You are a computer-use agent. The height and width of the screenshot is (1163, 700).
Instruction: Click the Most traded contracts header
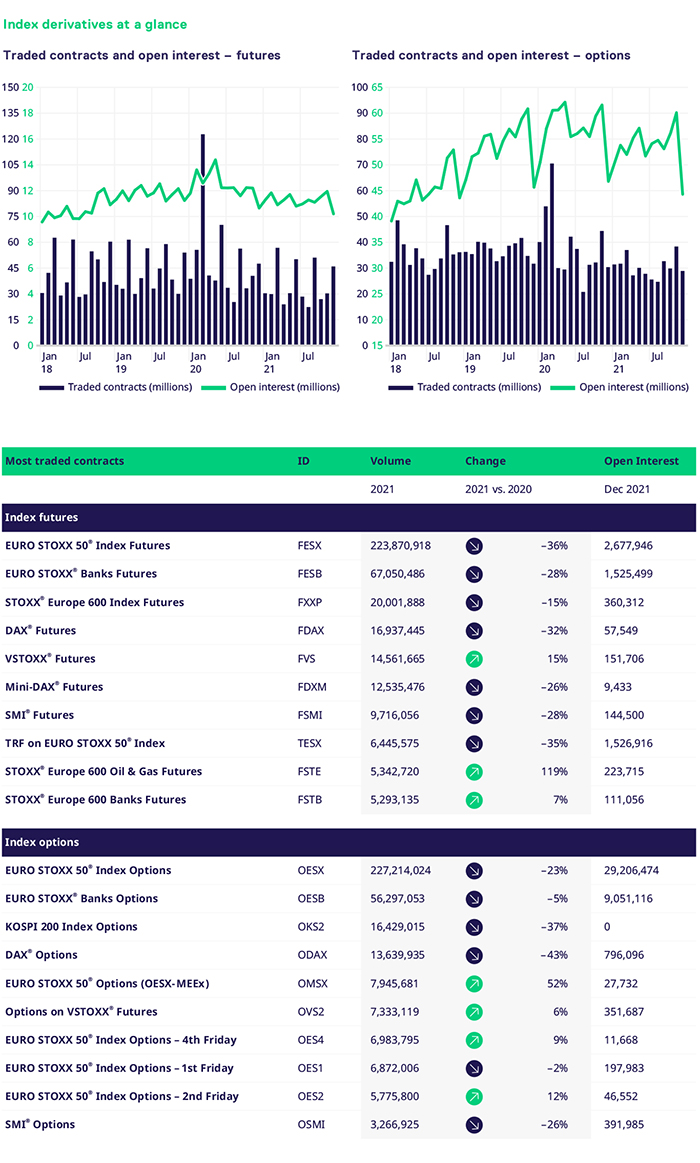point(65,462)
